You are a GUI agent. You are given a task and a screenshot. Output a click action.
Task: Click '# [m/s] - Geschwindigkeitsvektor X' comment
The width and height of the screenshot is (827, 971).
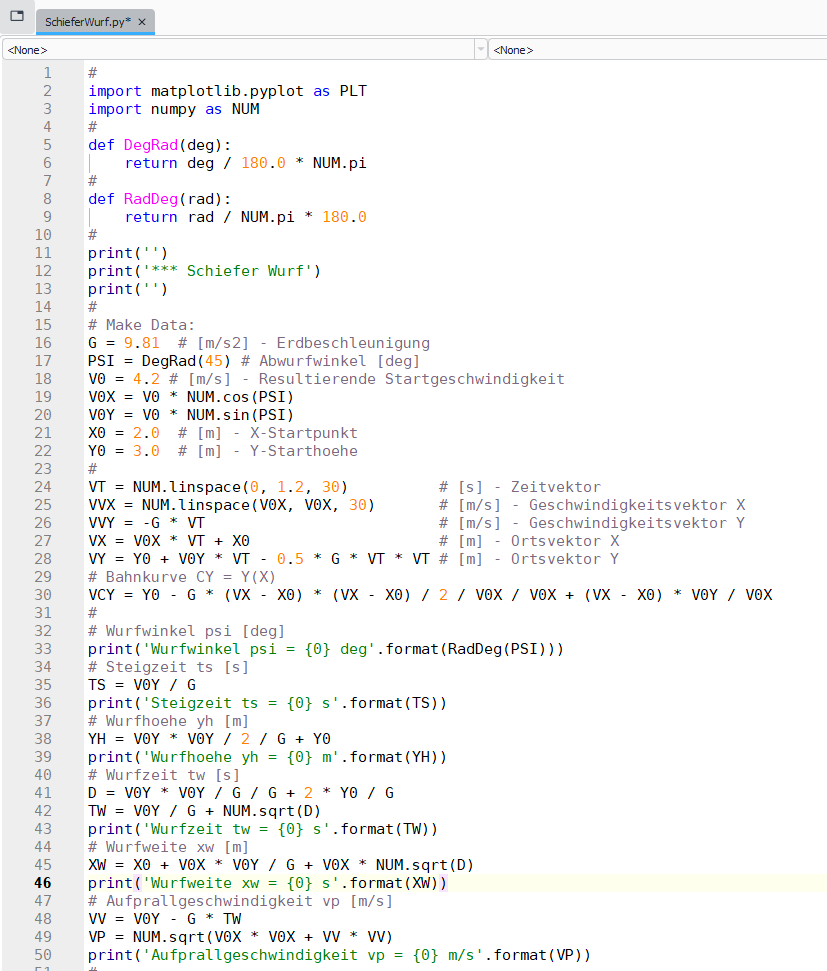click(592, 505)
